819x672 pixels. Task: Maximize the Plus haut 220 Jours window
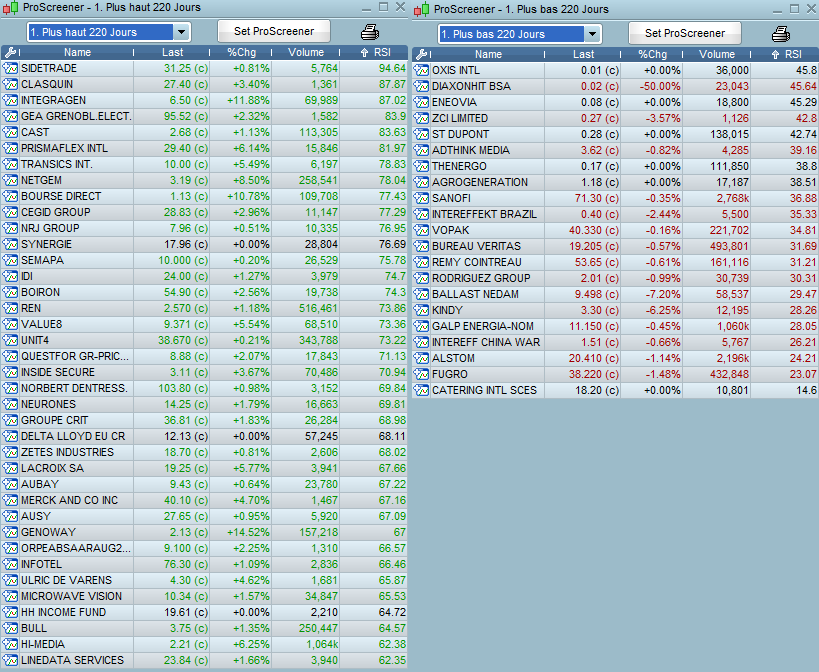383,7
